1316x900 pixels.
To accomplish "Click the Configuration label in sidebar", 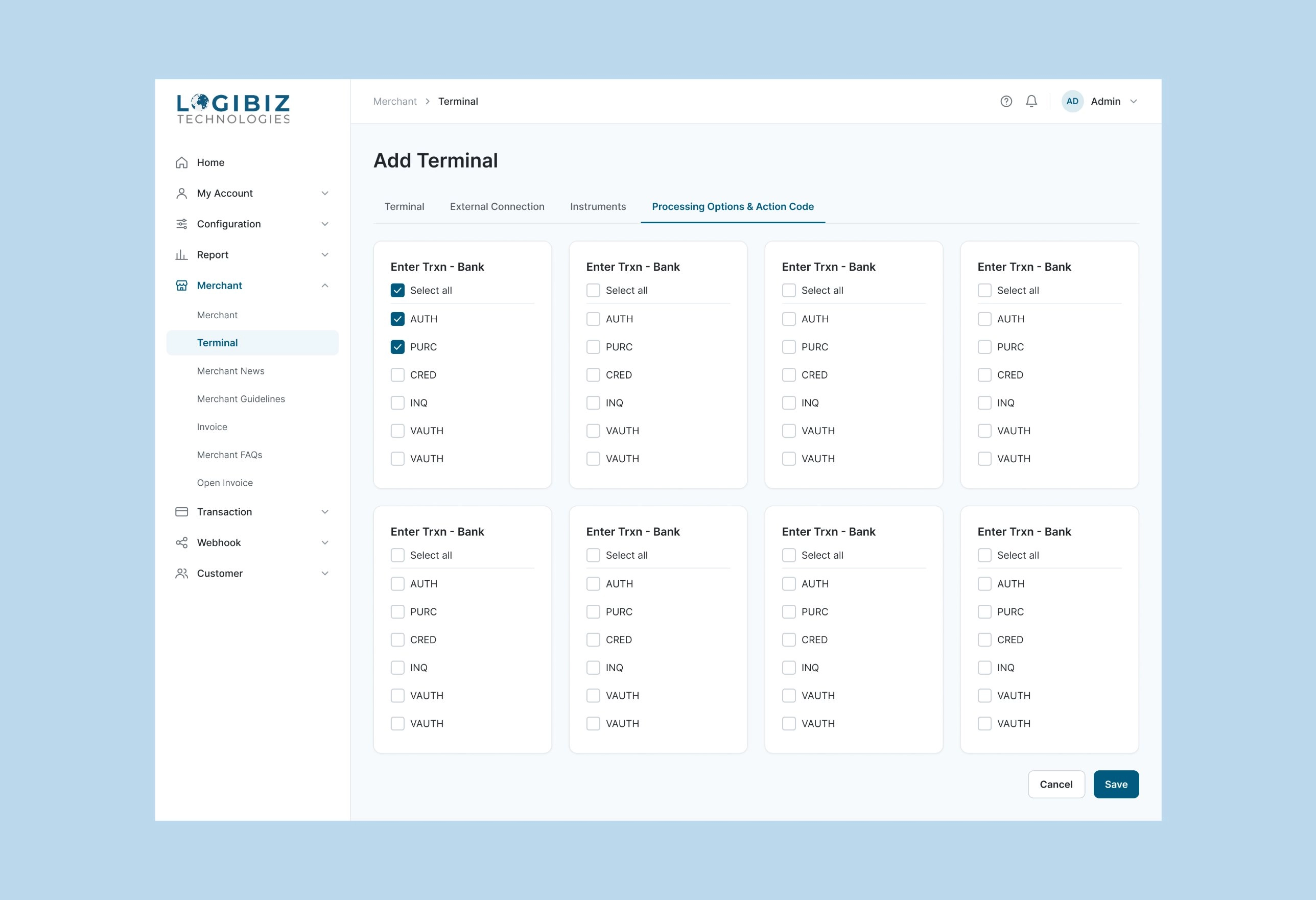I will click(x=229, y=224).
